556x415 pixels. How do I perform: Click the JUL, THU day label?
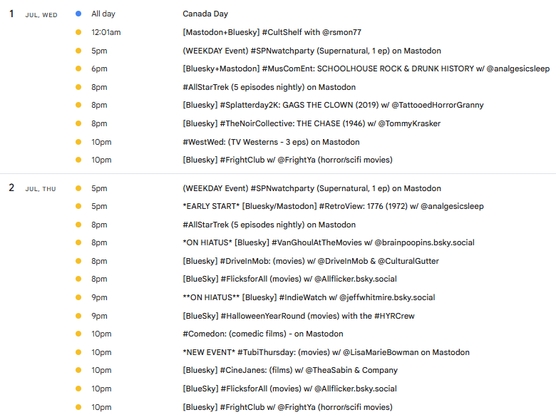point(41,189)
